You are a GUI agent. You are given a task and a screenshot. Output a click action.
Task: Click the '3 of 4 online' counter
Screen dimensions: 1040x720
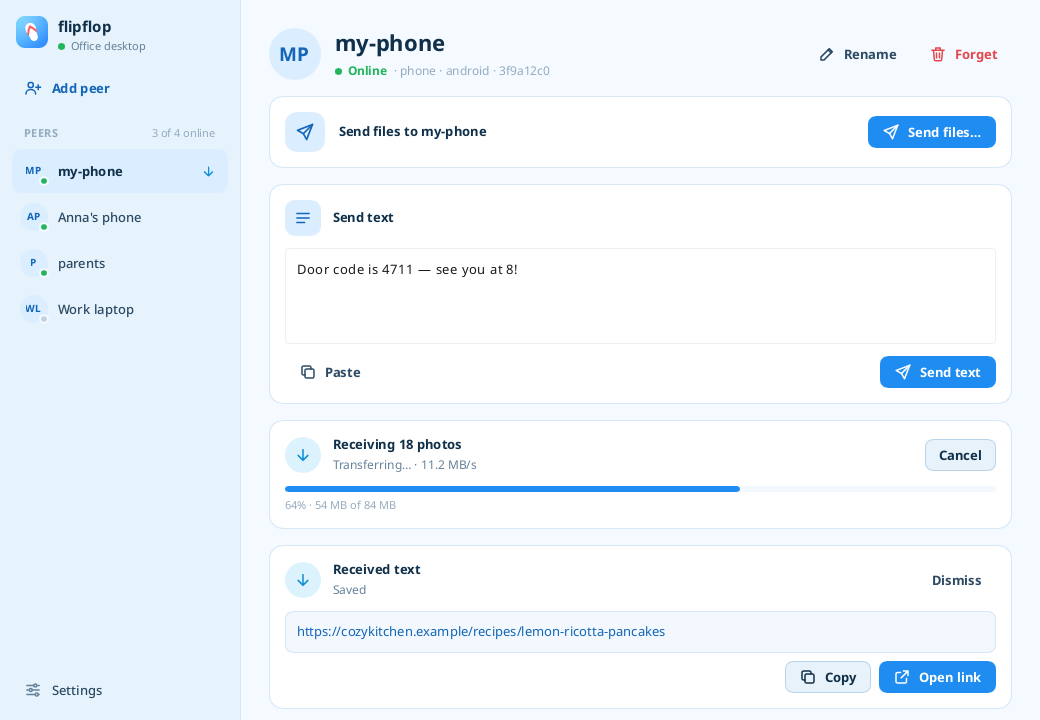pos(183,133)
